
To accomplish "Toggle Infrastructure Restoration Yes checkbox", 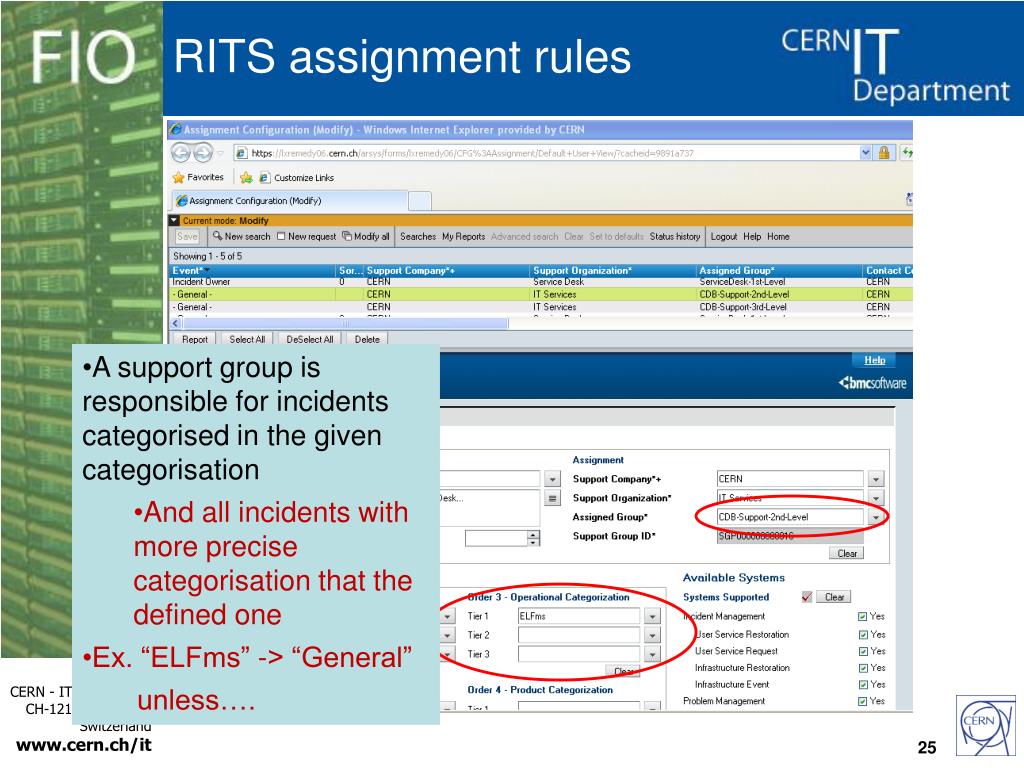I will [x=863, y=668].
